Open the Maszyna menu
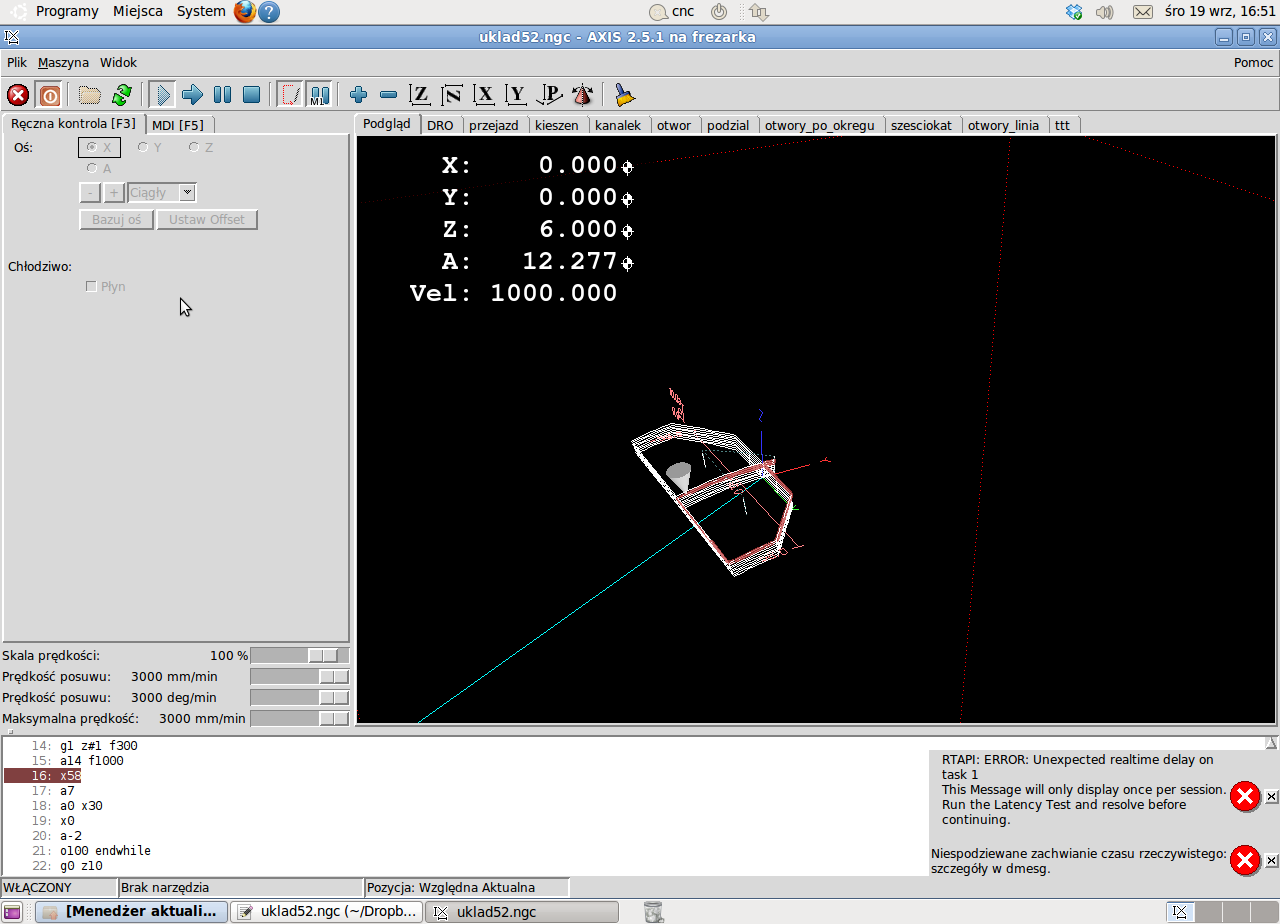The width and height of the screenshot is (1280, 924). [x=63, y=62]
